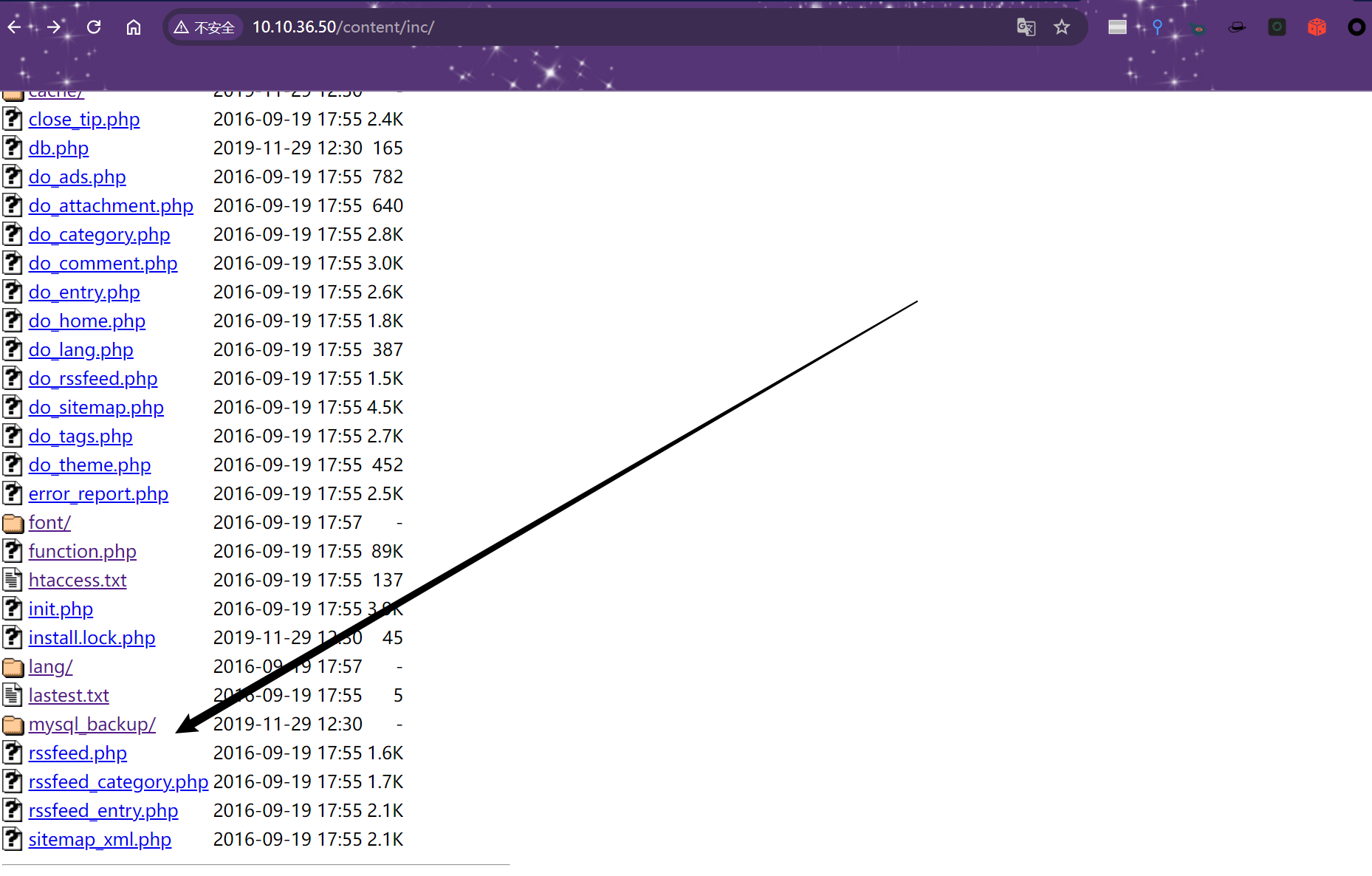Open do_ads.php link
Screen dimensions: 1372x876
point(78,177)
